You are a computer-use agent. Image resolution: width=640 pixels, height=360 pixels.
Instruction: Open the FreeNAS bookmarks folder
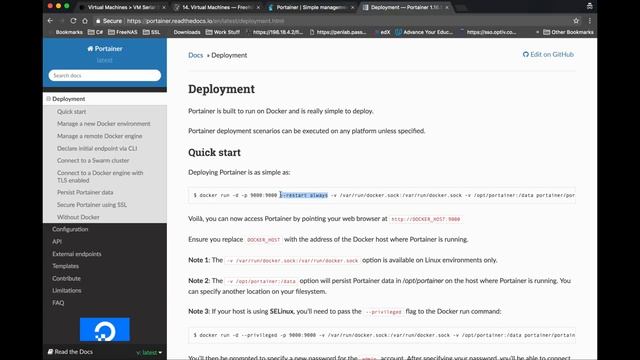coord(122,32)
